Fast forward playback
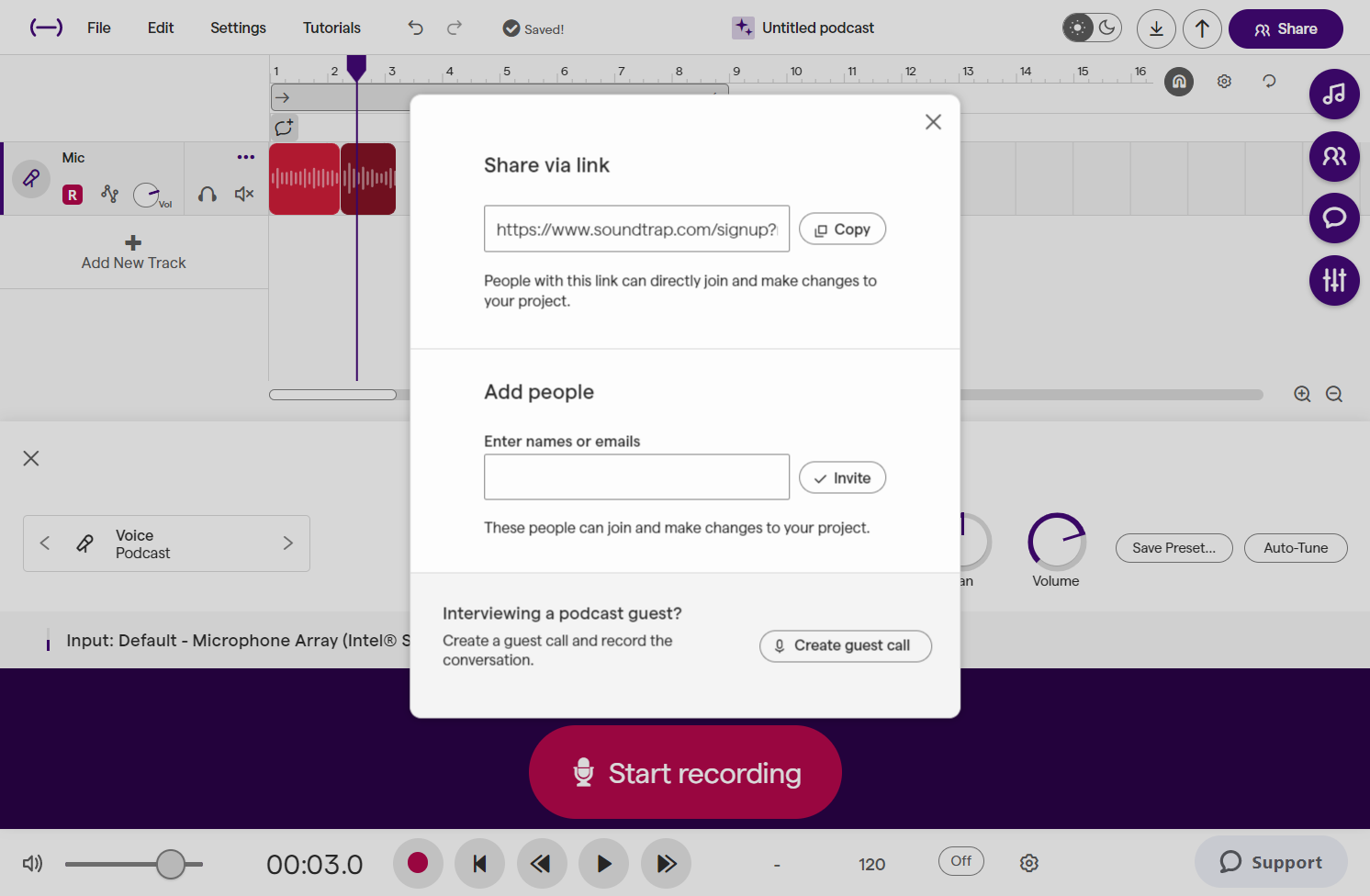 click(x=666, y=863)
